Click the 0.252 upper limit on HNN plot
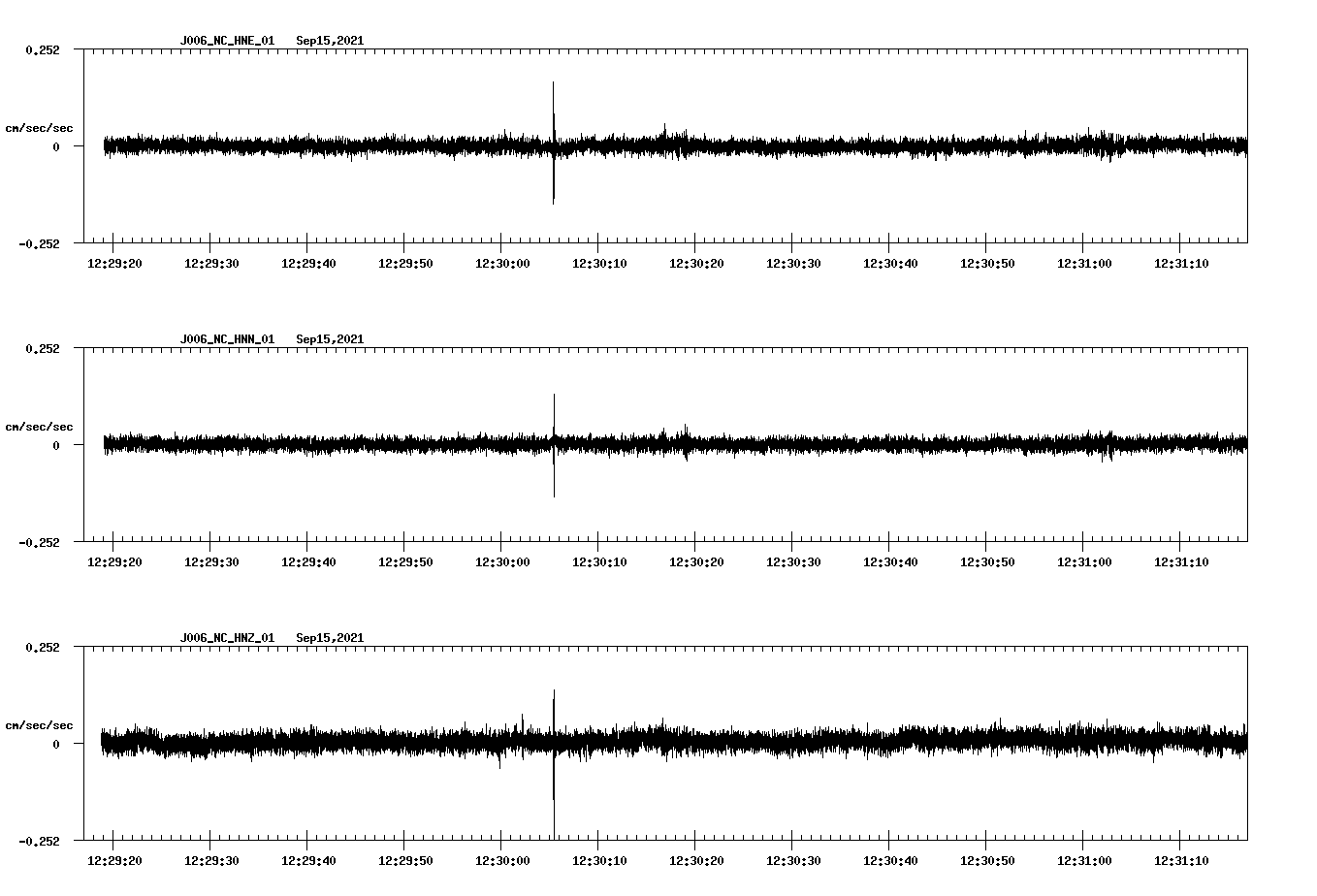 tap(43, 348)
